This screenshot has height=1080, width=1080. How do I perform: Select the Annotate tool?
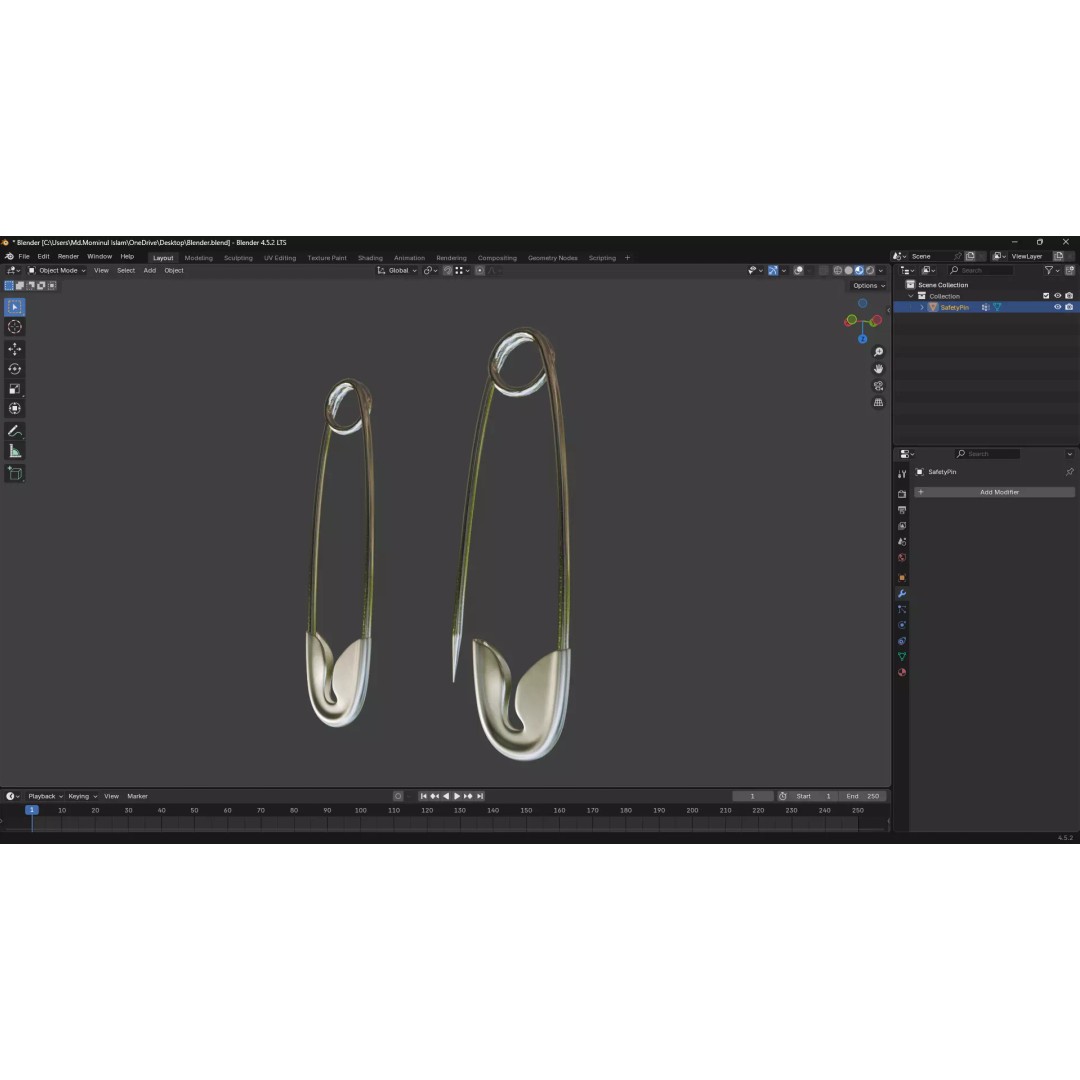click(x=14, y=431)
